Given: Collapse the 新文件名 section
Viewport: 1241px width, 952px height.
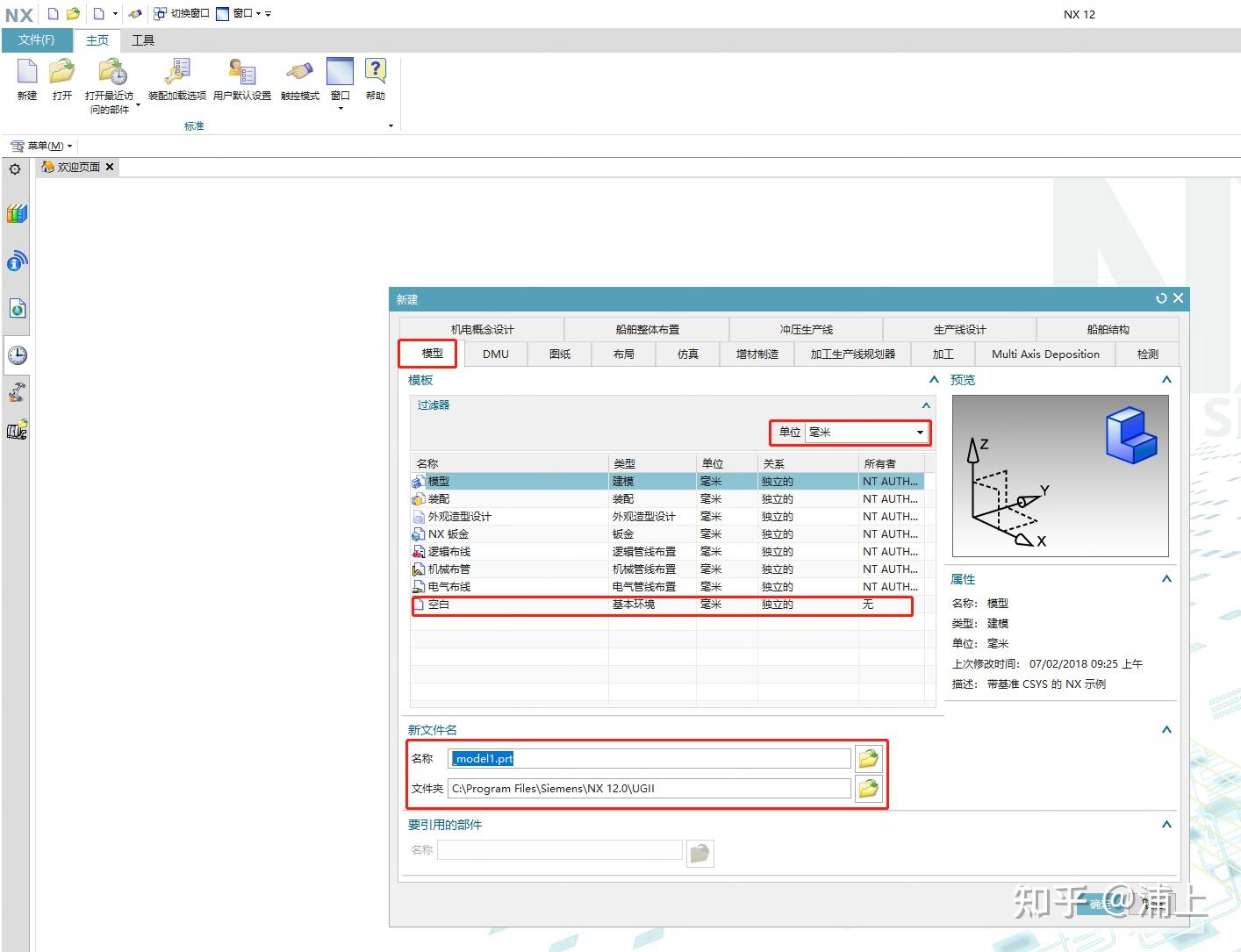Looking at the screenshot, I should pyautogui.click(x=1166, y=730).
